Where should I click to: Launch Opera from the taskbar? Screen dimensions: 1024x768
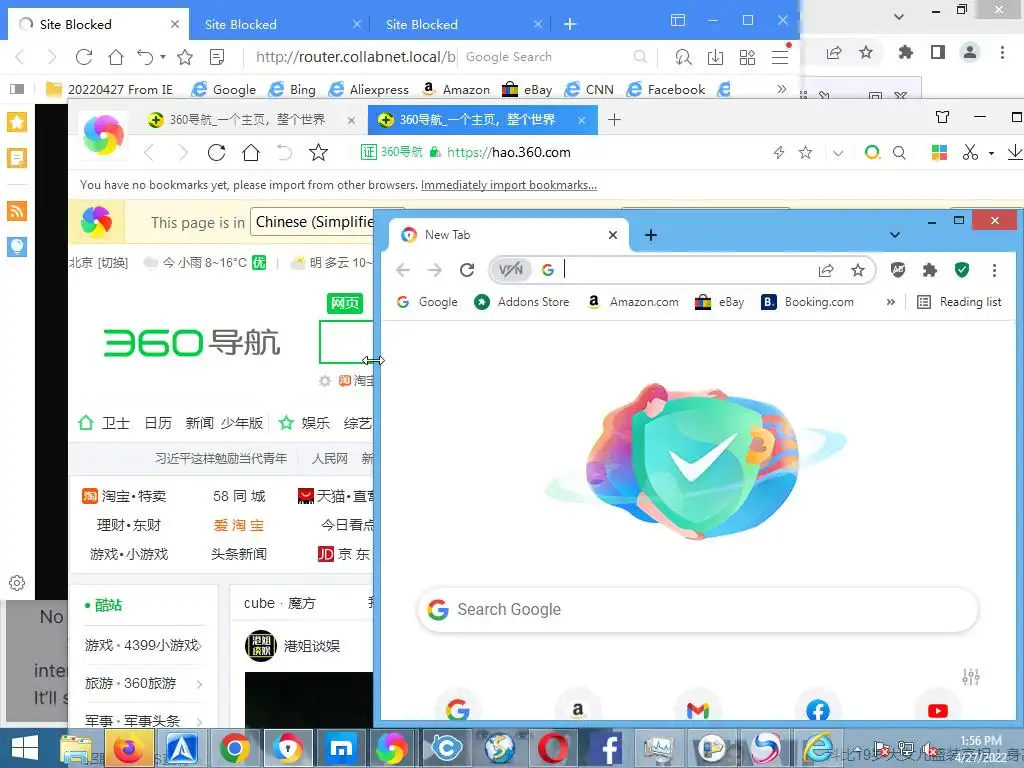[552, 748]
